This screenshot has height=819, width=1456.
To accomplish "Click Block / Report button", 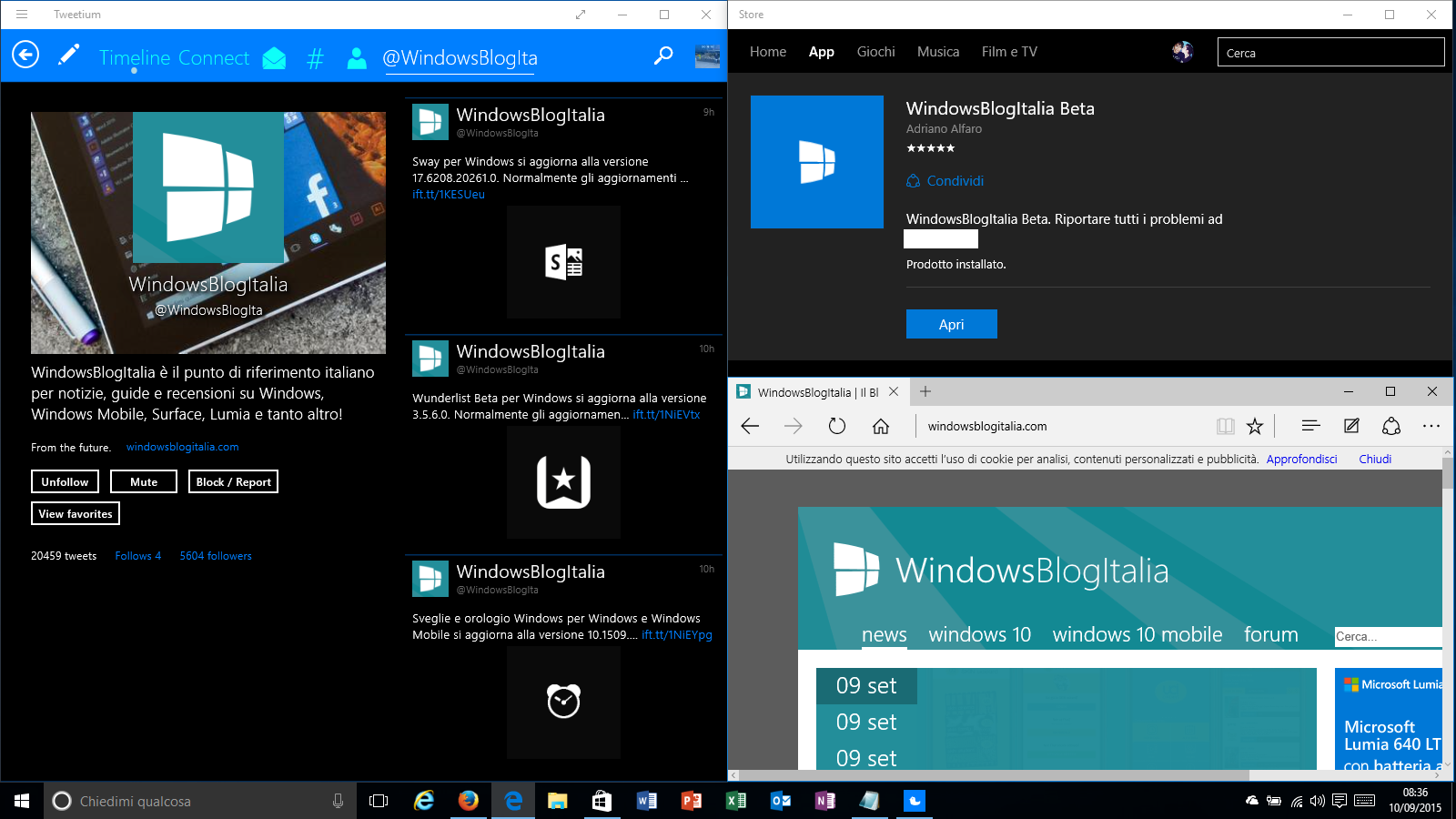I will [x=233, y=481].
